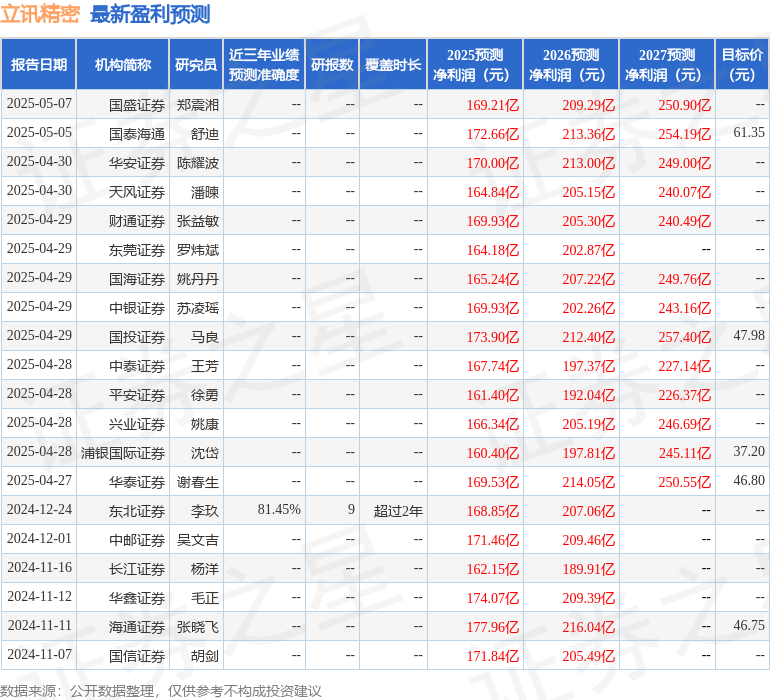Click the 2025预测净利润 column header
The image size is (770, 700).
pos(475,64)
